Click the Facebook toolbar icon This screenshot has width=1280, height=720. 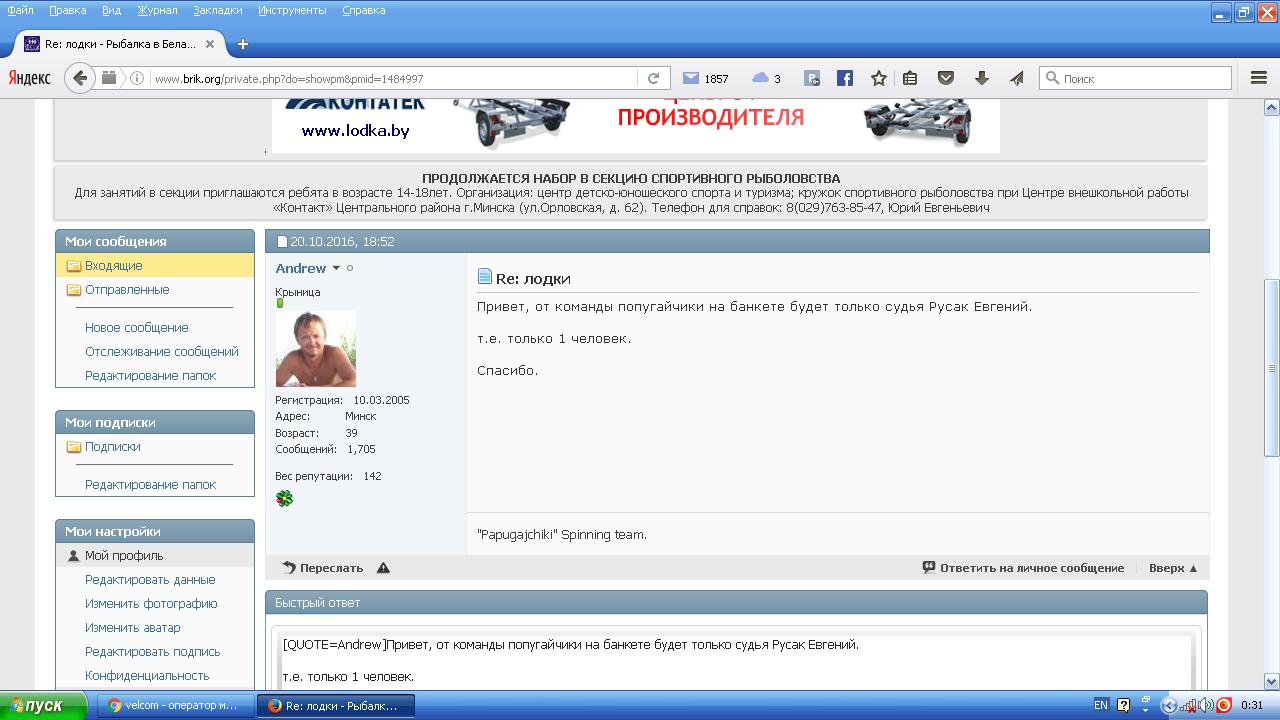[845, 78]
